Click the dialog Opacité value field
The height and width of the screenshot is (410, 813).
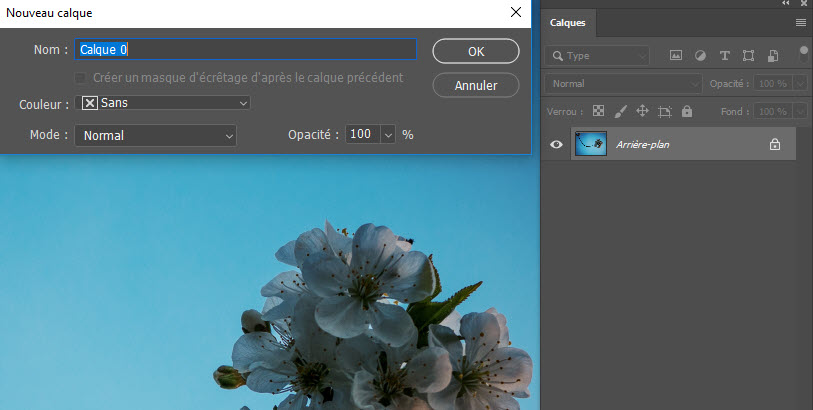[363, 134]
